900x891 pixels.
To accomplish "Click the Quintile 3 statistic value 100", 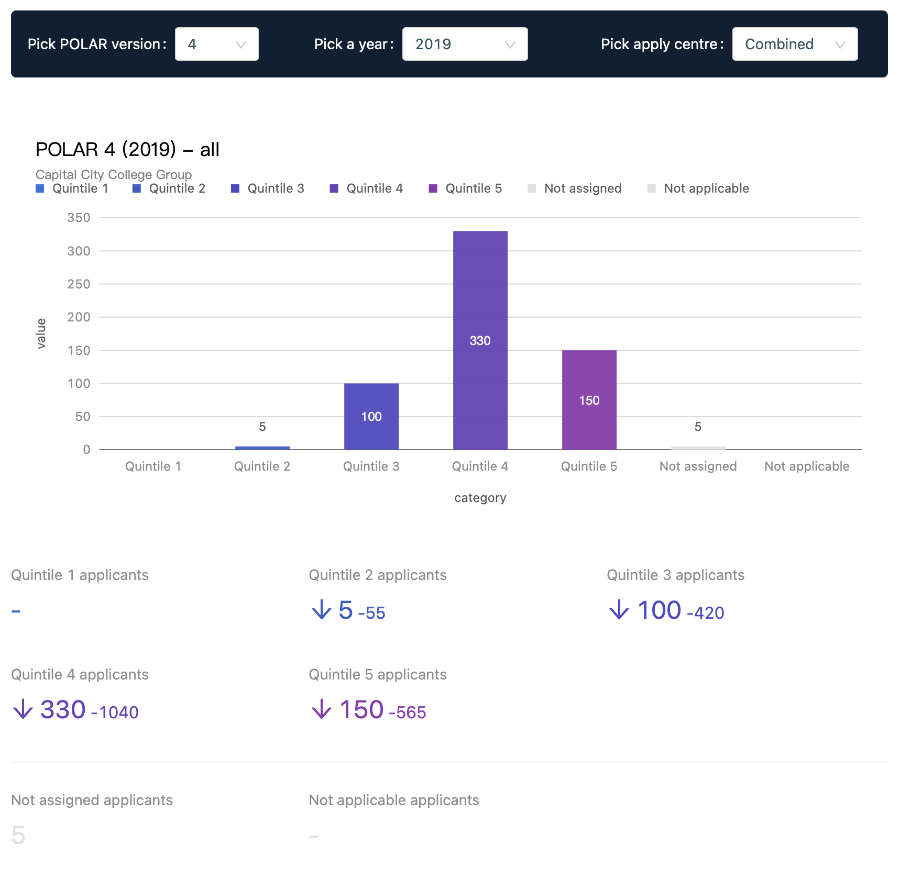I will click(x=660, y=610).
